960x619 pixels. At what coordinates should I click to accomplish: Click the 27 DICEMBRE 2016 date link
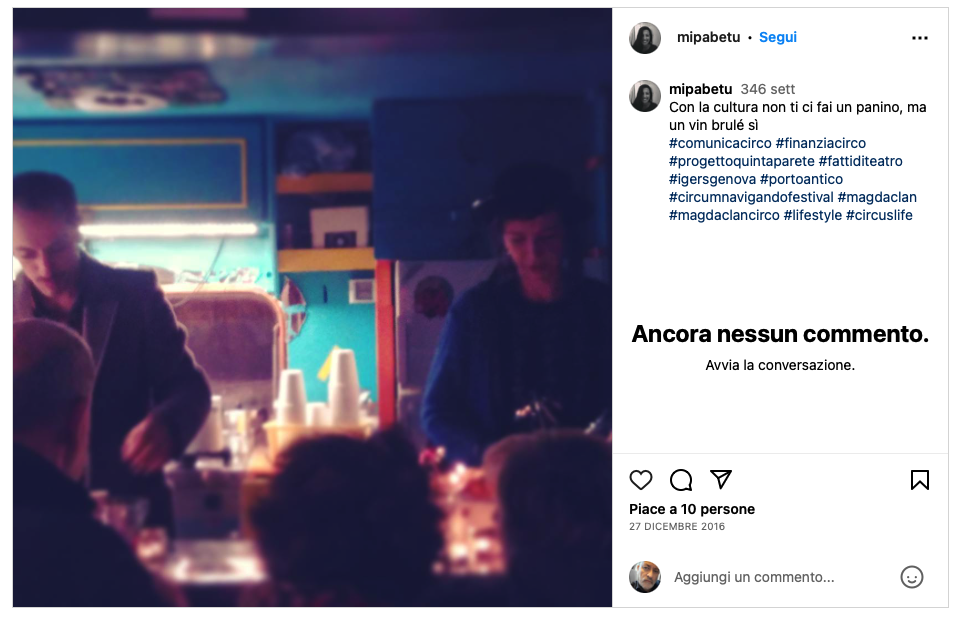(677, 527)
